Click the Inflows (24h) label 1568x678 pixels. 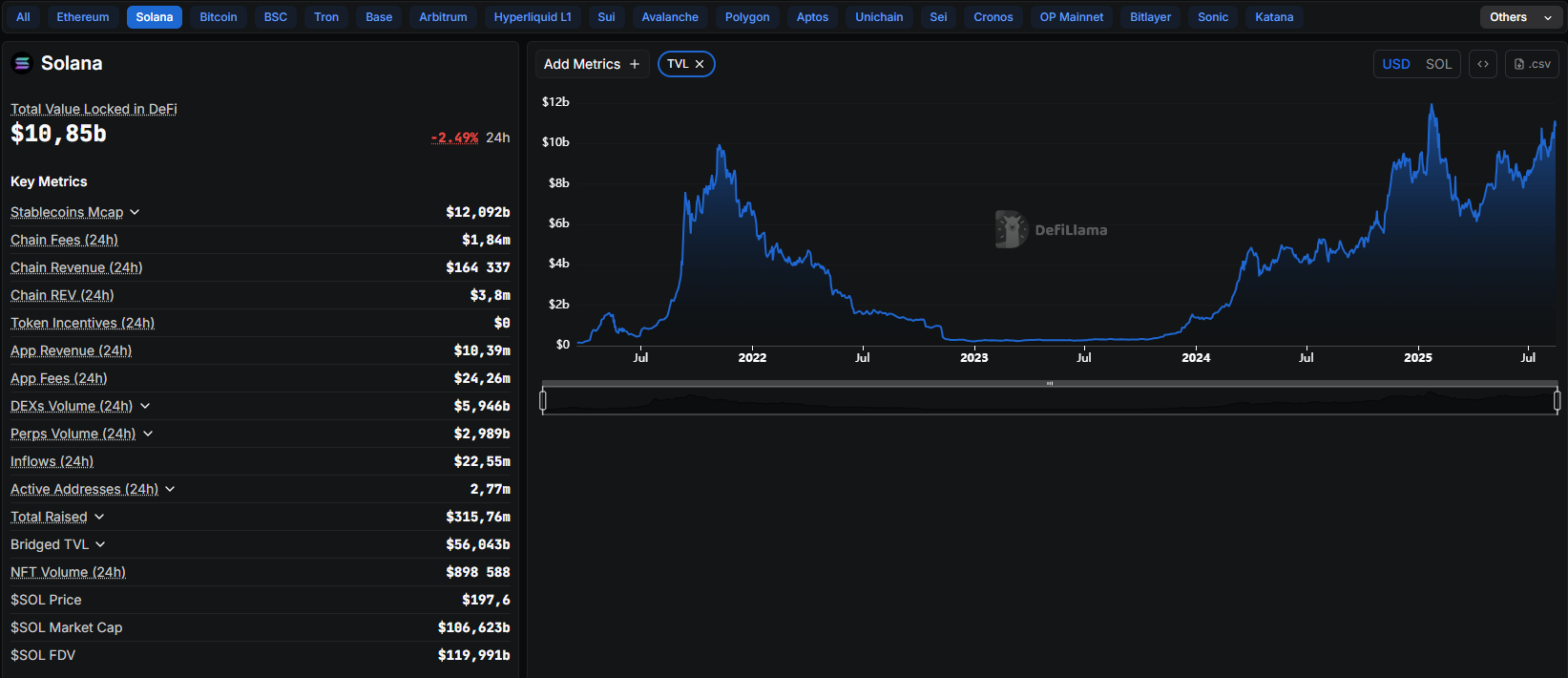(x=52, y=461)
